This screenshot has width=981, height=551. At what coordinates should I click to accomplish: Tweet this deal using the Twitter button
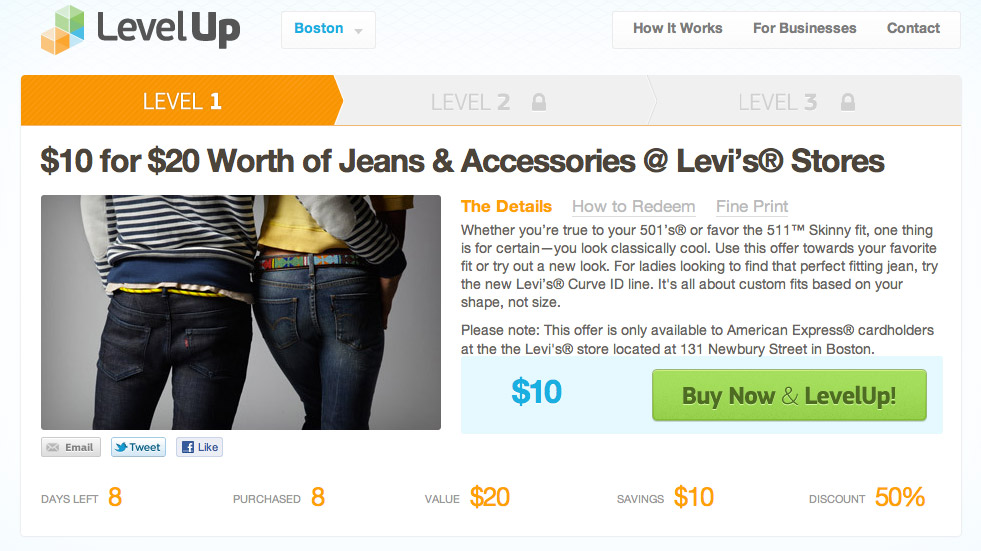click(138, 447)
